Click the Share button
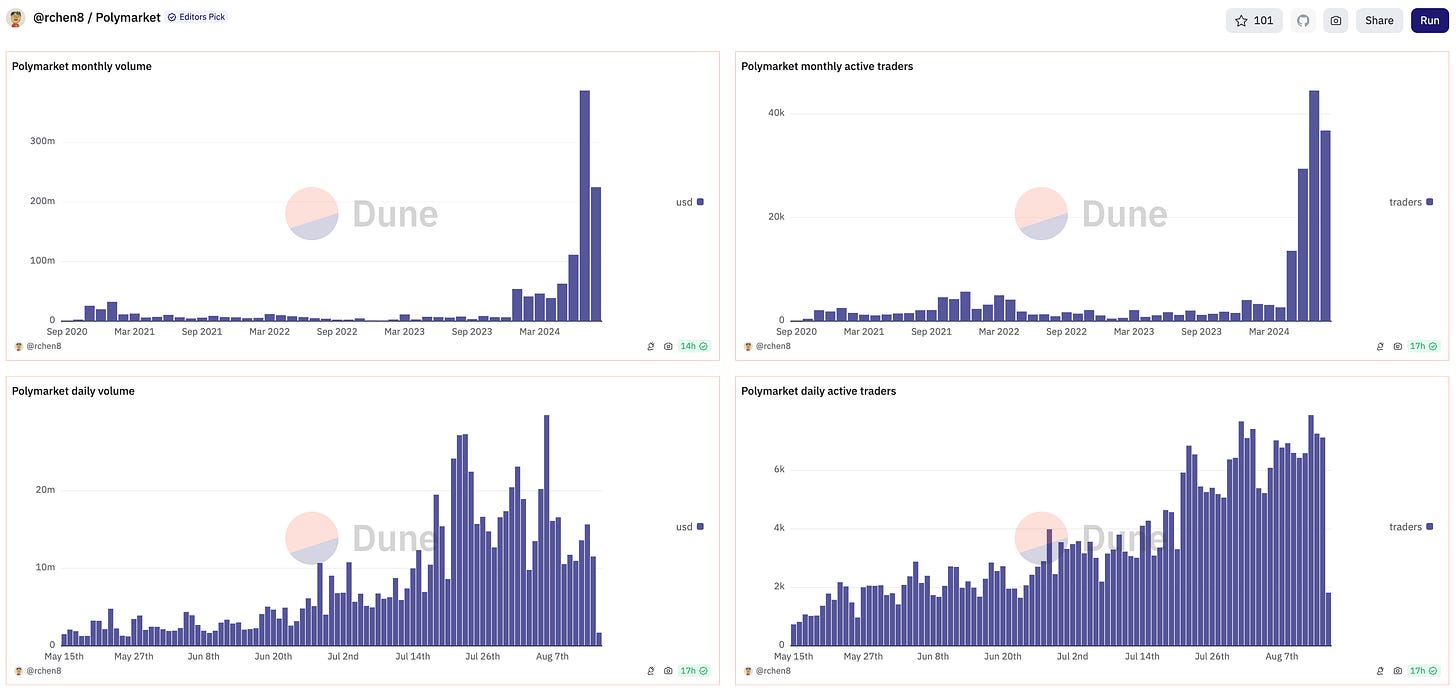 click(x=1379, y=20)
